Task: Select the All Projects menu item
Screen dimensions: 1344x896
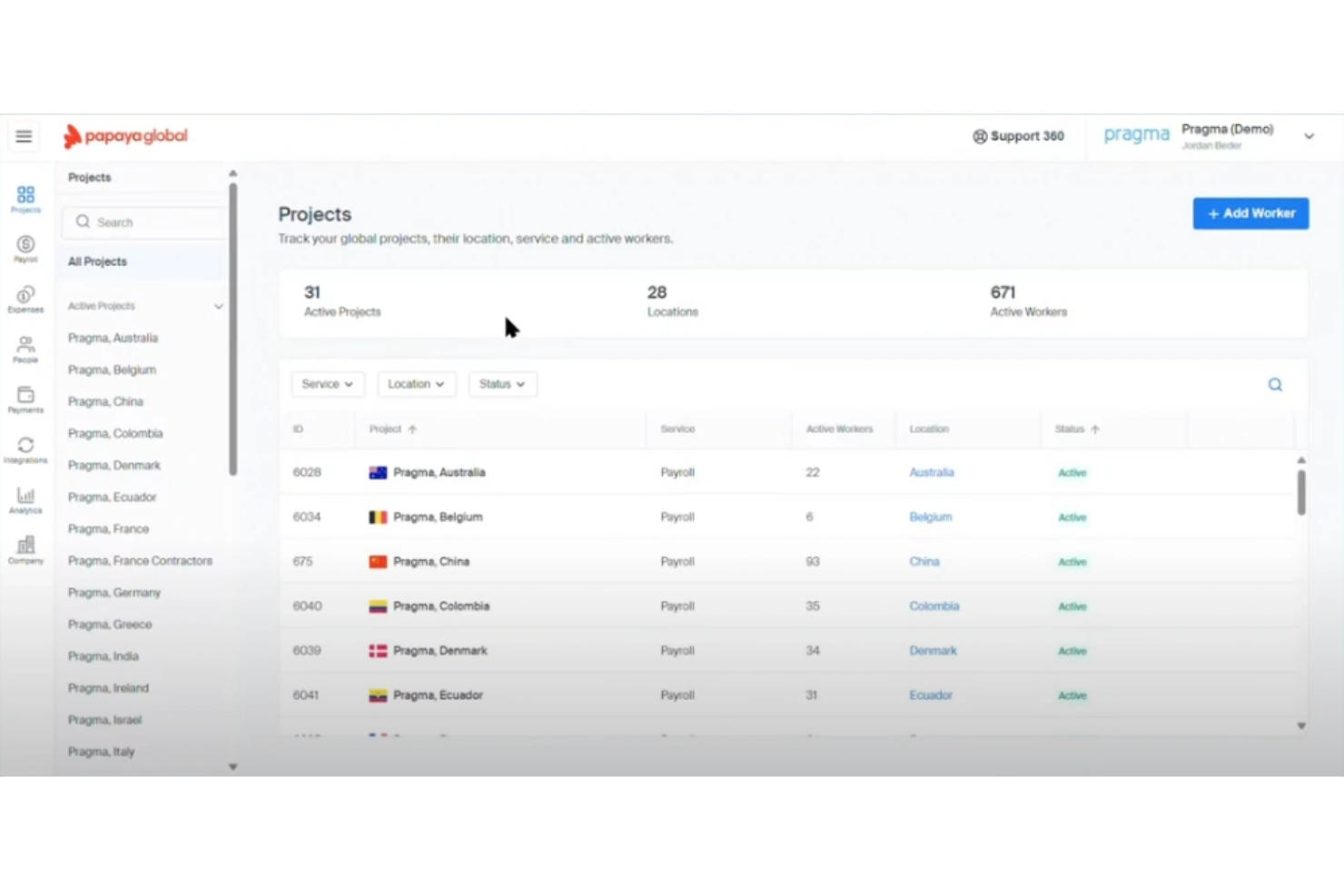Action: pos(97,261)
